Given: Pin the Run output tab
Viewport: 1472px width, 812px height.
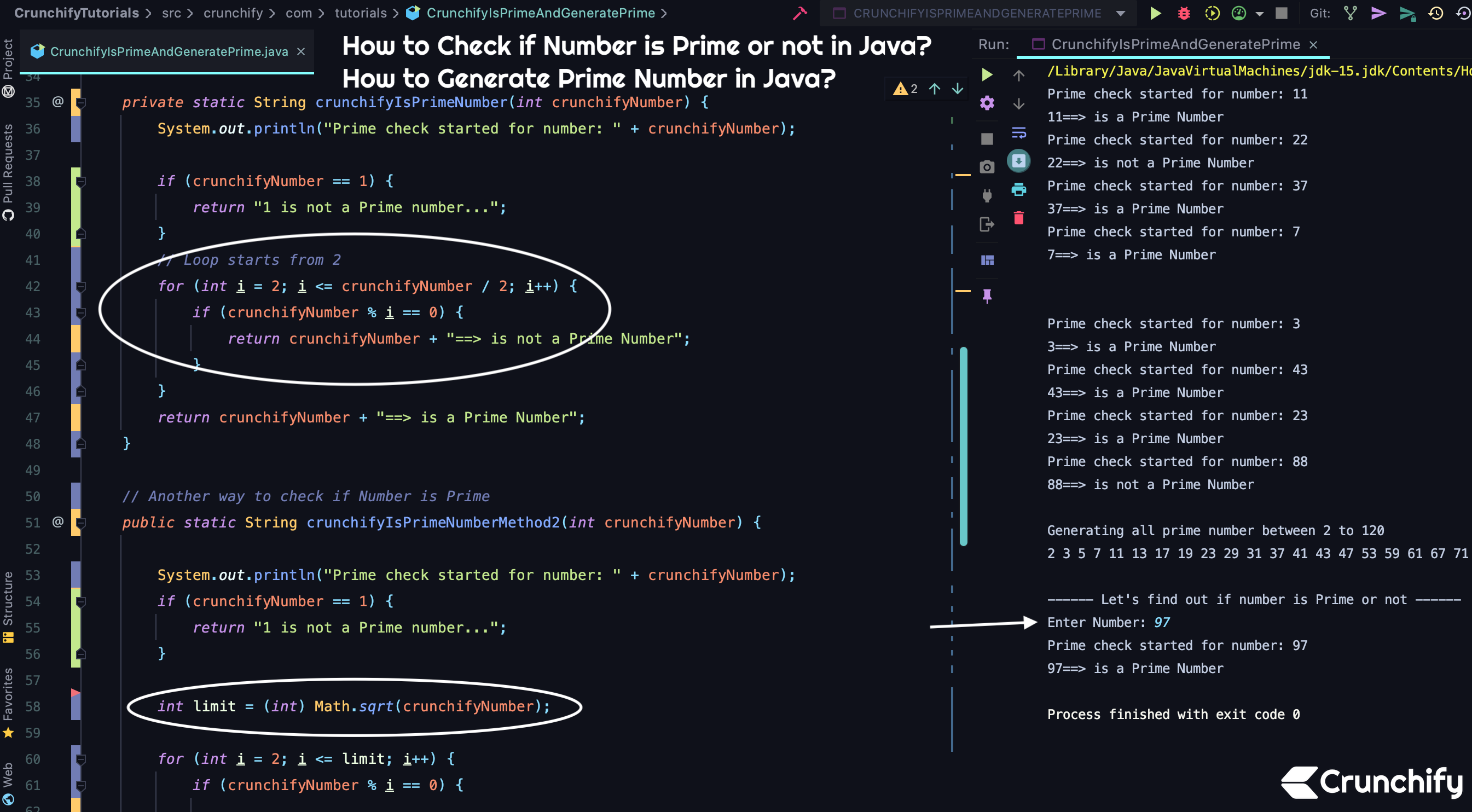Looking at the screenshot, I should point(986,295).
